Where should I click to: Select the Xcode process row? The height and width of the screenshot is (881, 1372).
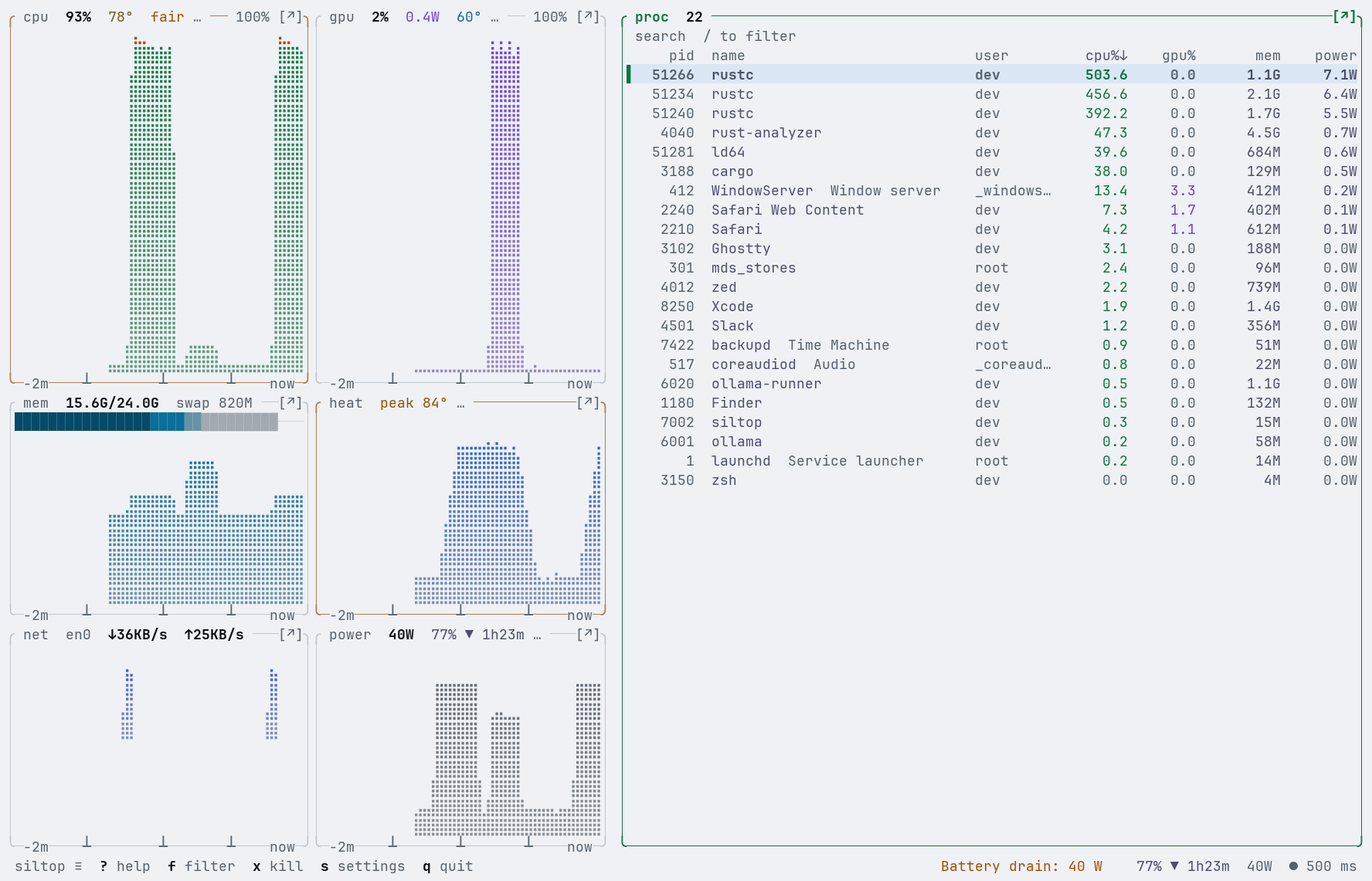click(992, 307)
